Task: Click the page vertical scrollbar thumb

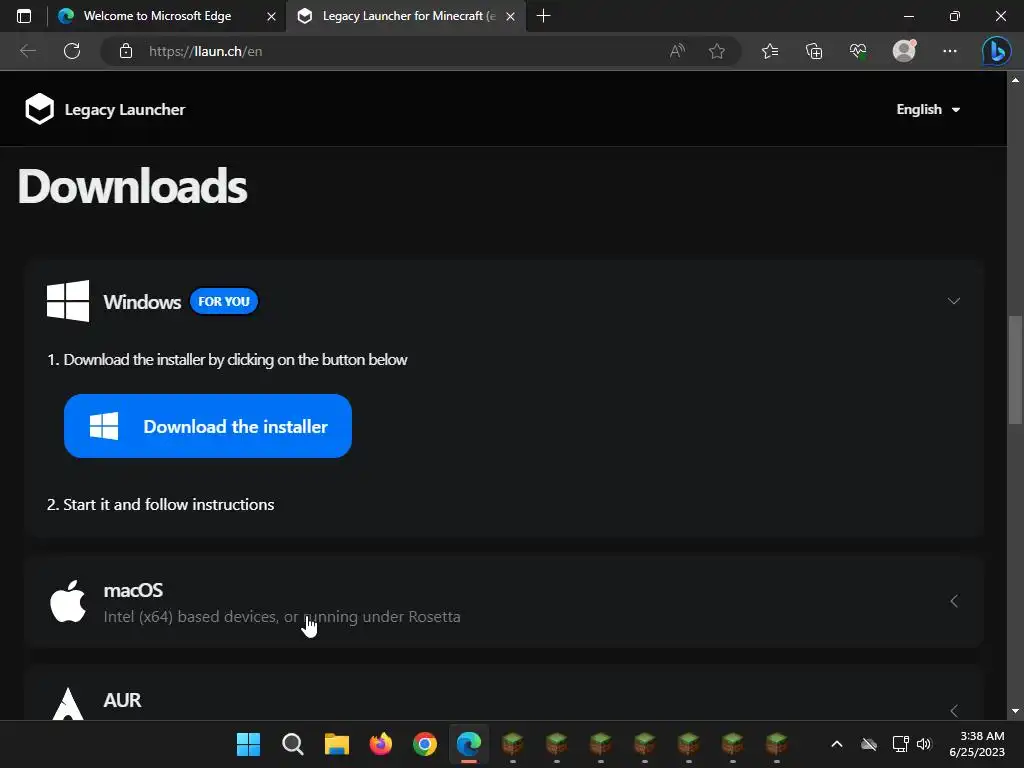Action: tap(1015, 370)
